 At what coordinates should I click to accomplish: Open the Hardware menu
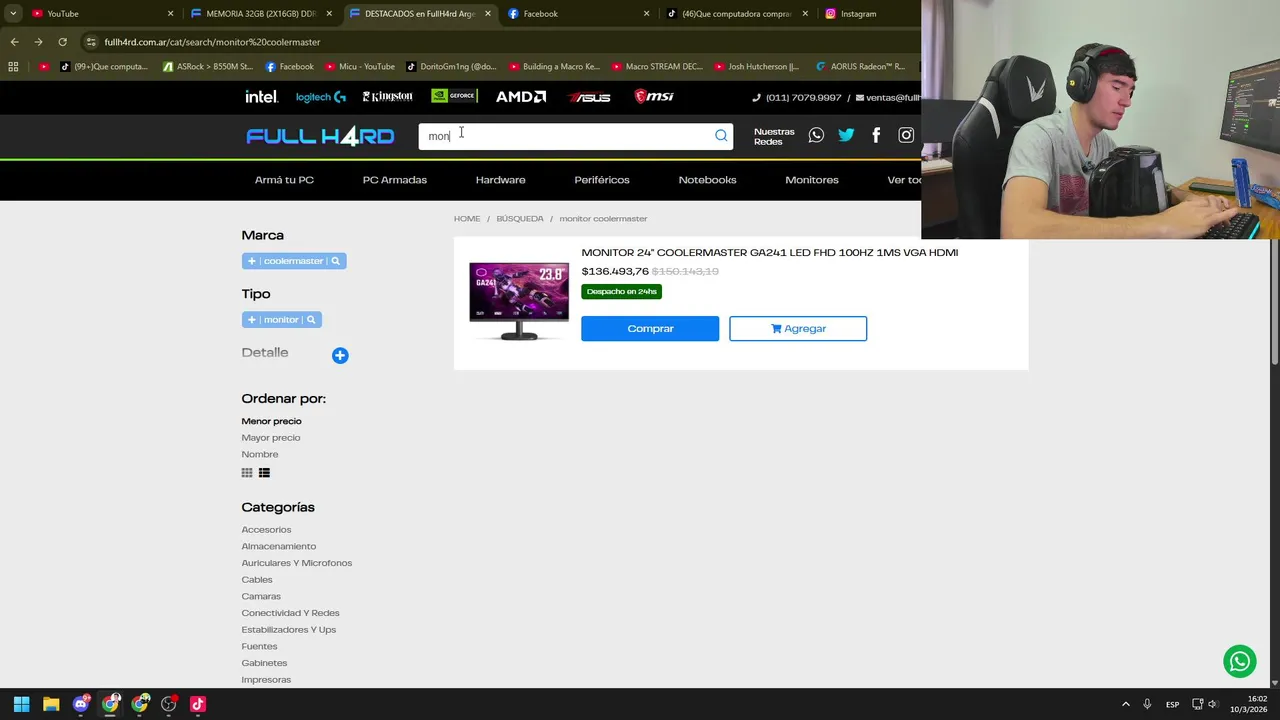[500, 180]
